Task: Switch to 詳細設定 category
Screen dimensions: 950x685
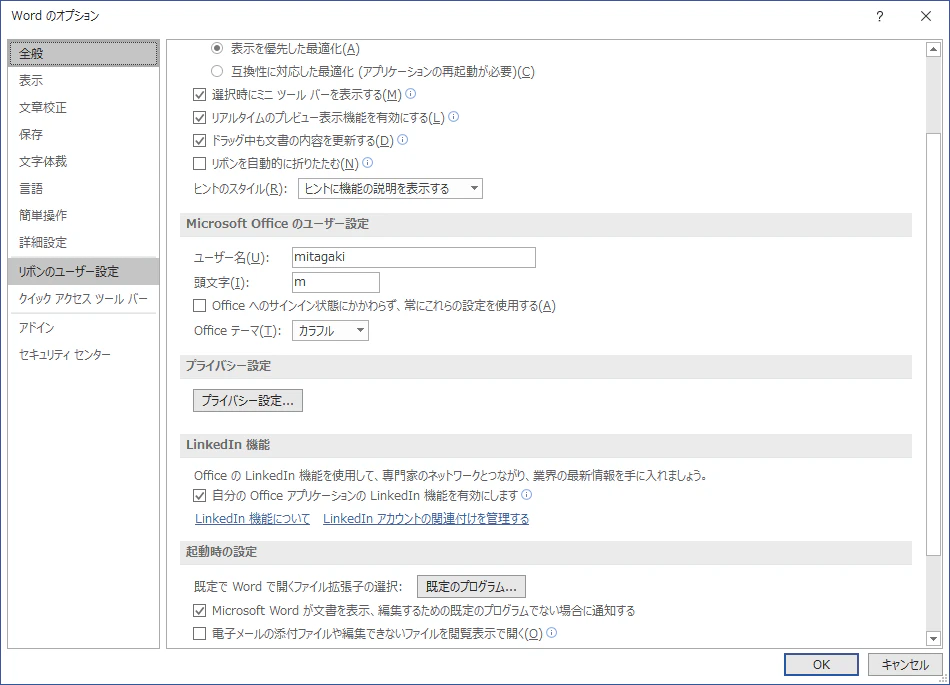Action: click(84, 242)
